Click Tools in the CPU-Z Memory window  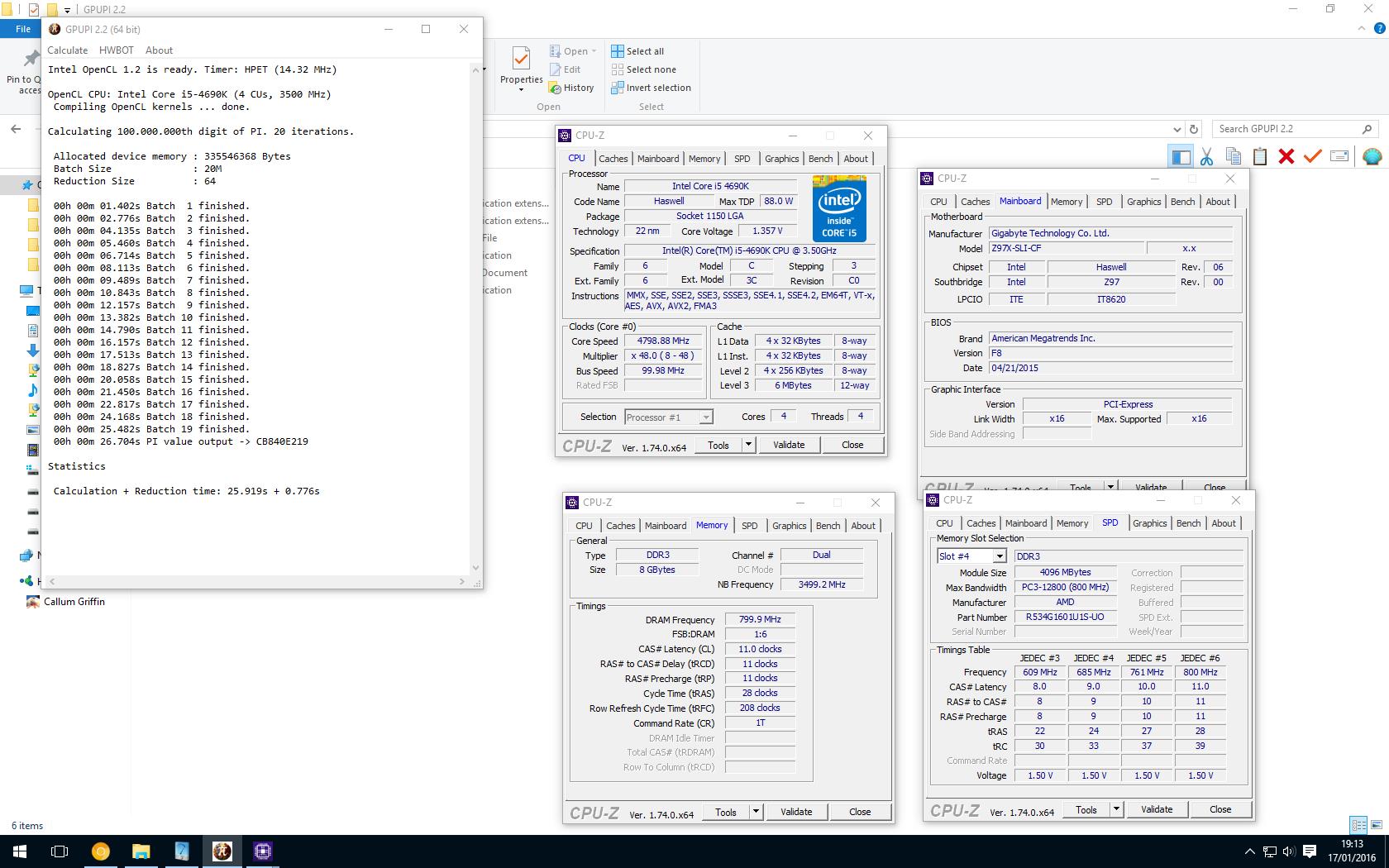726,812
